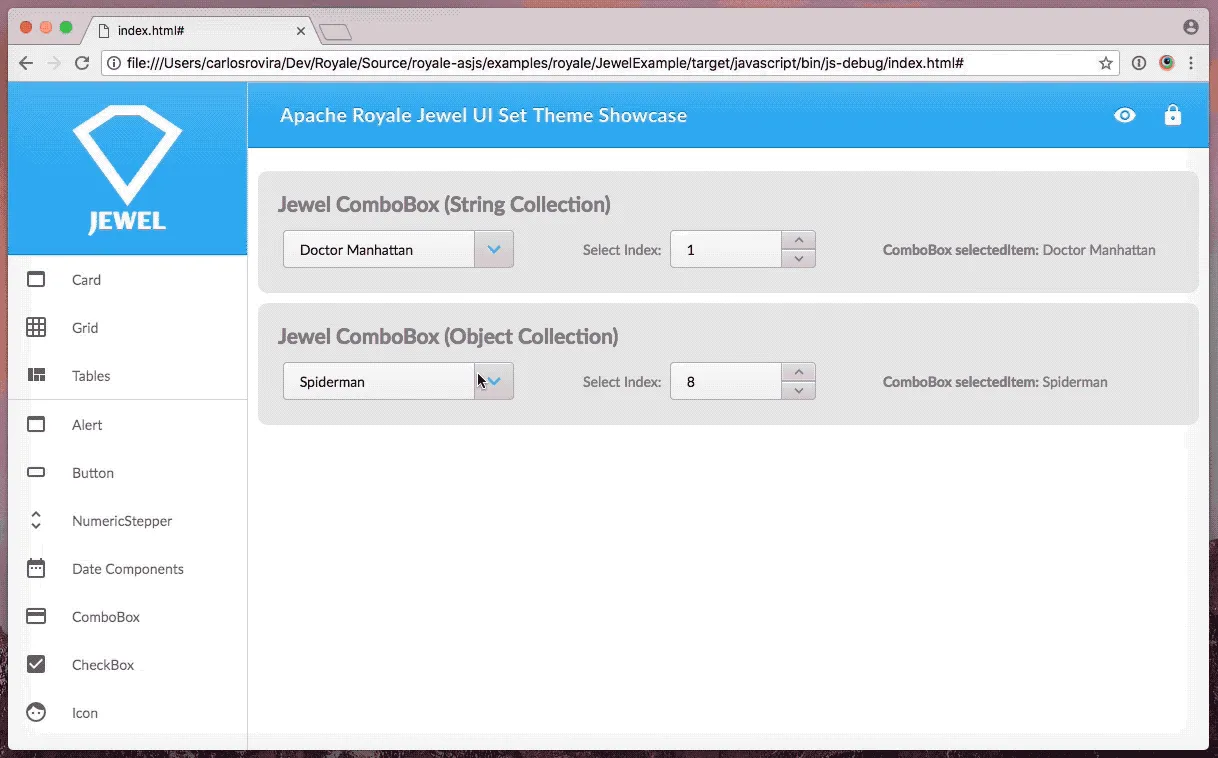Click the Spiderman combobox text field

click(x=379, y=381)
